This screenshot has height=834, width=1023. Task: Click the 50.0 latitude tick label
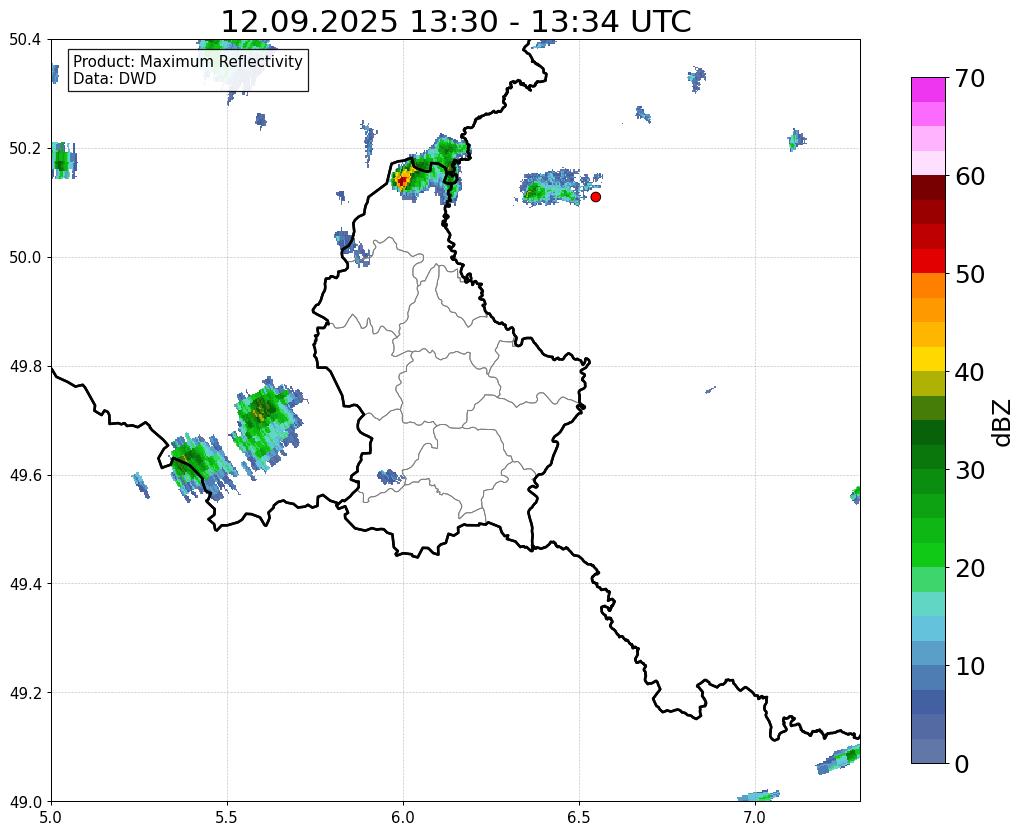pyautogui.click(x=25, y=258)
